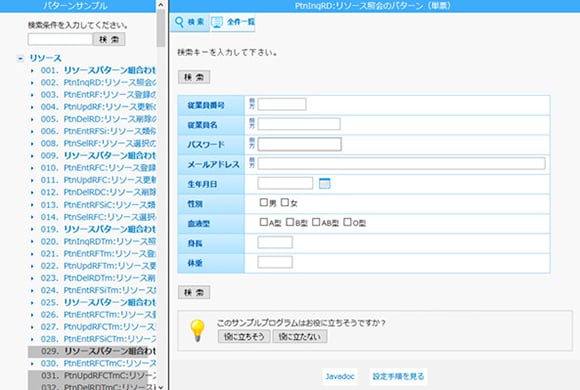Screen dimensions: 580x390
Task: Open tree item 025 リソースパターン組合わせ
Action: tap(98, 303)
